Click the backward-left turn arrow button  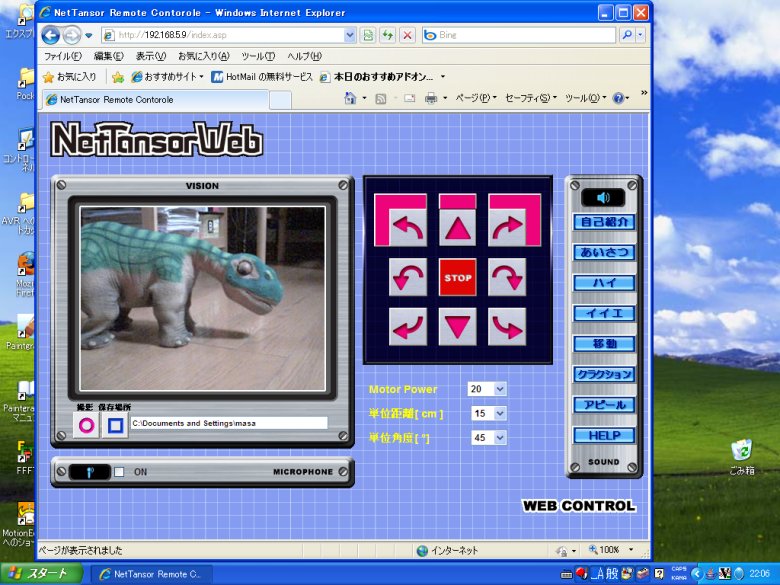pos(408,327)
